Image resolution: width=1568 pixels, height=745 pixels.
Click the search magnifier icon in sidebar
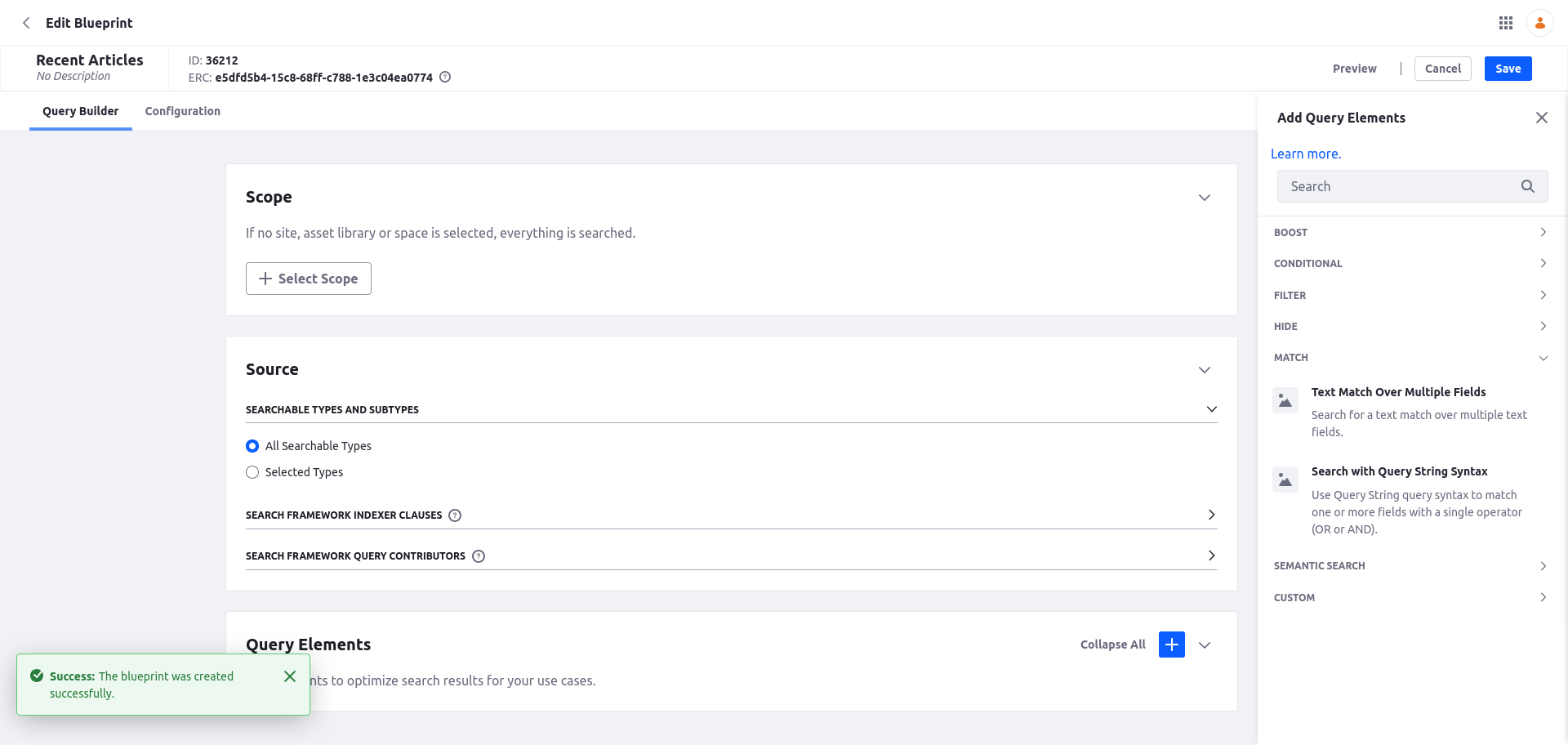coord(1527,186)
